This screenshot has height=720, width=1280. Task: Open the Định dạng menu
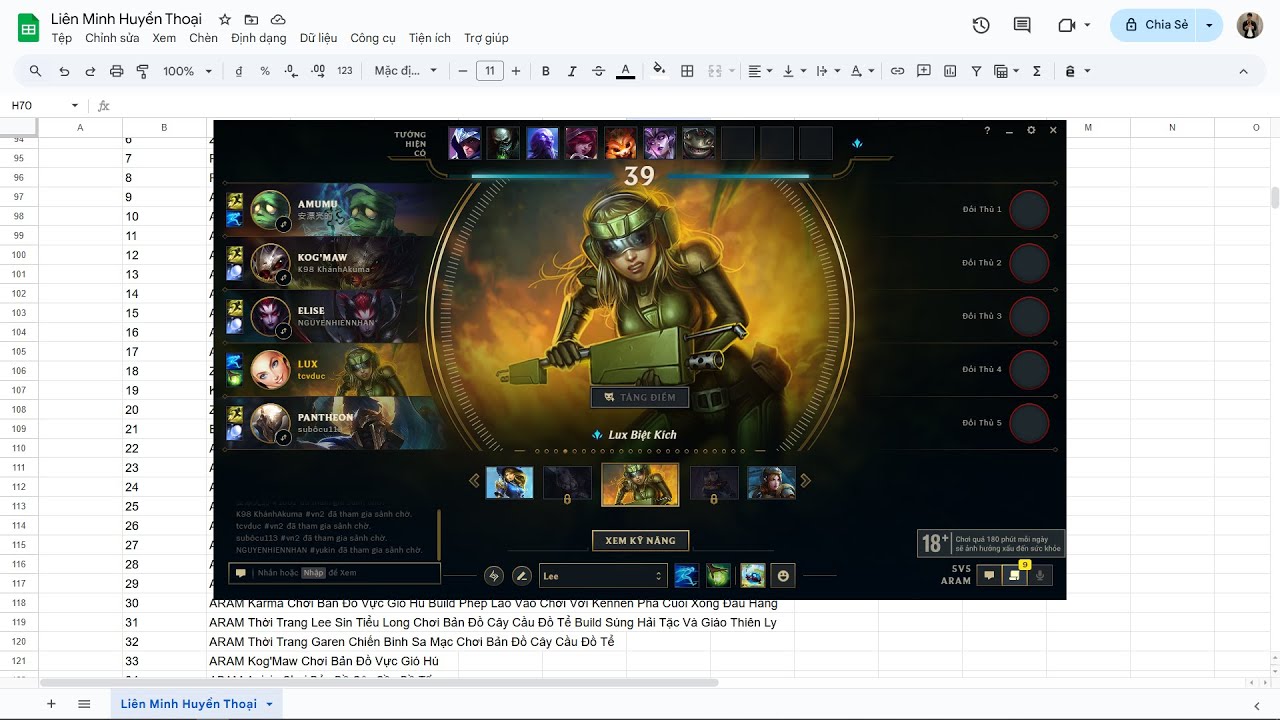[258, 38]
